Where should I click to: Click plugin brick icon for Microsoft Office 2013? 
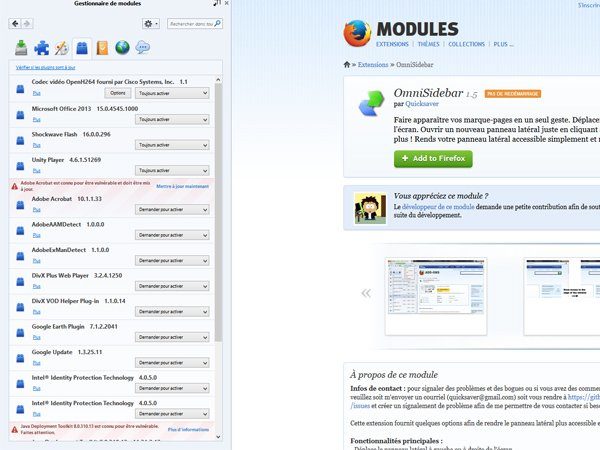20,115
